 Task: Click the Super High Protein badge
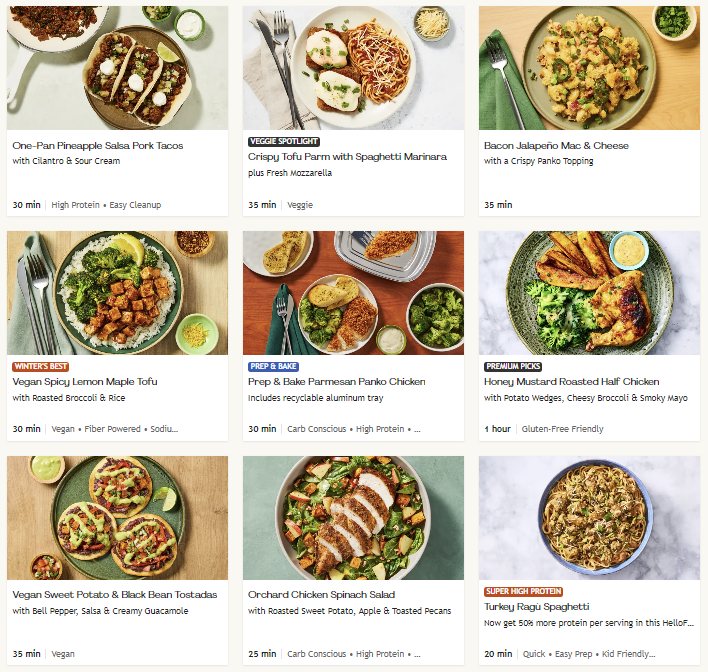tap(523, 592)
